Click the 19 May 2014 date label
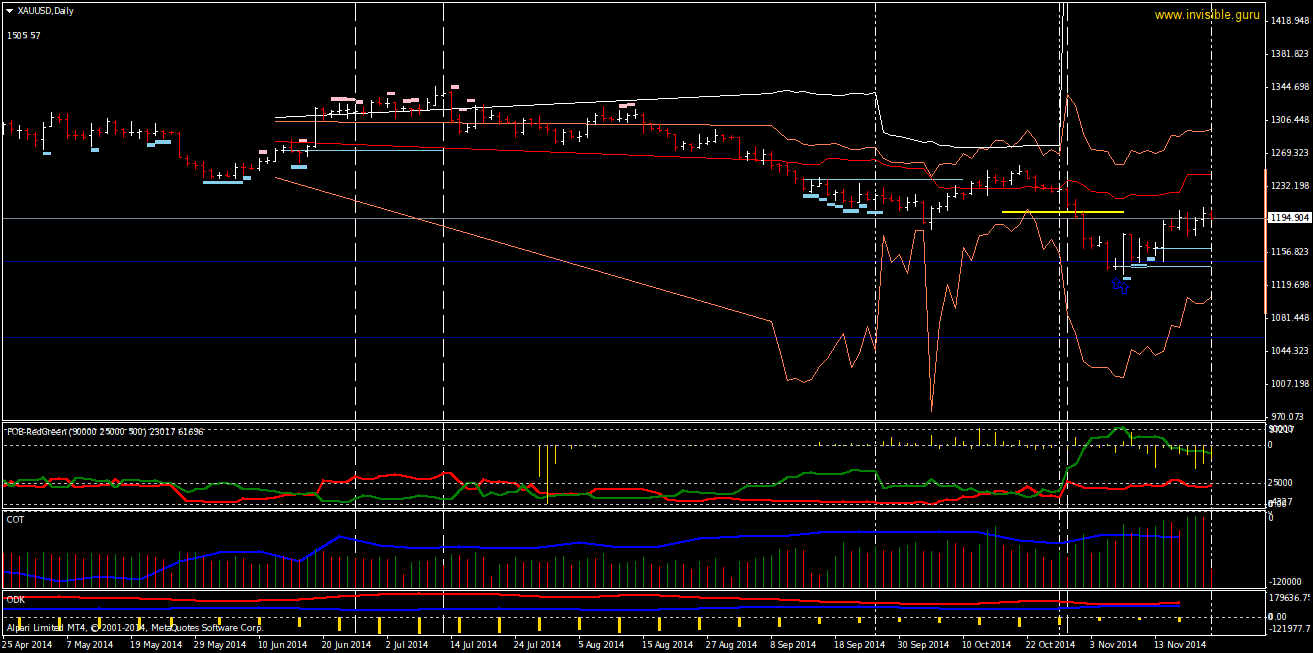 (x=156, y=645)
